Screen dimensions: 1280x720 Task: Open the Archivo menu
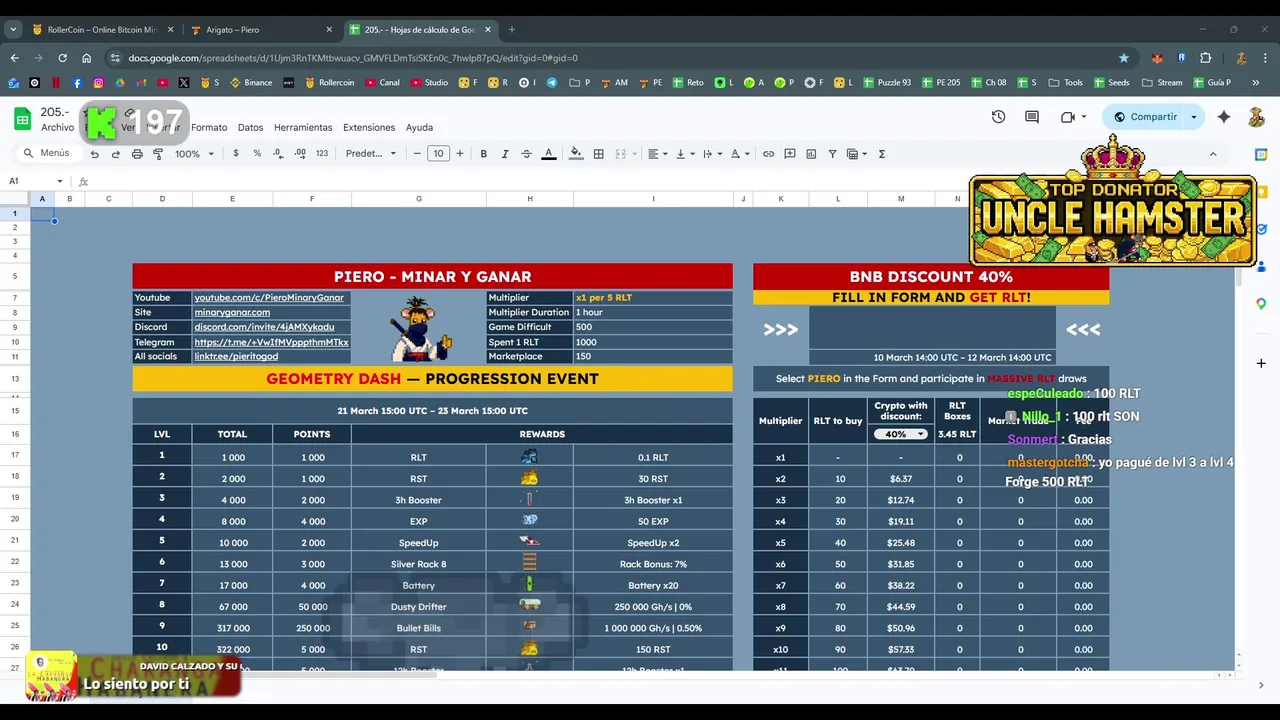point(57,128)
